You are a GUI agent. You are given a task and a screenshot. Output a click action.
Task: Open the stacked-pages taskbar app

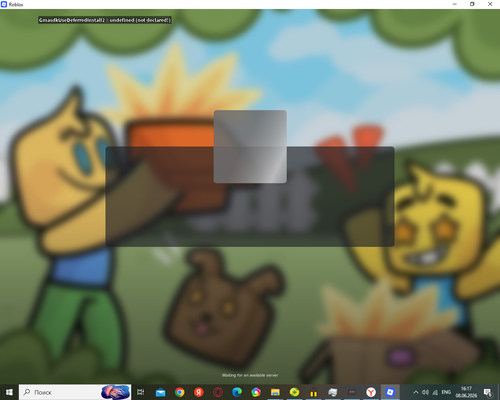tap(333, 392)
